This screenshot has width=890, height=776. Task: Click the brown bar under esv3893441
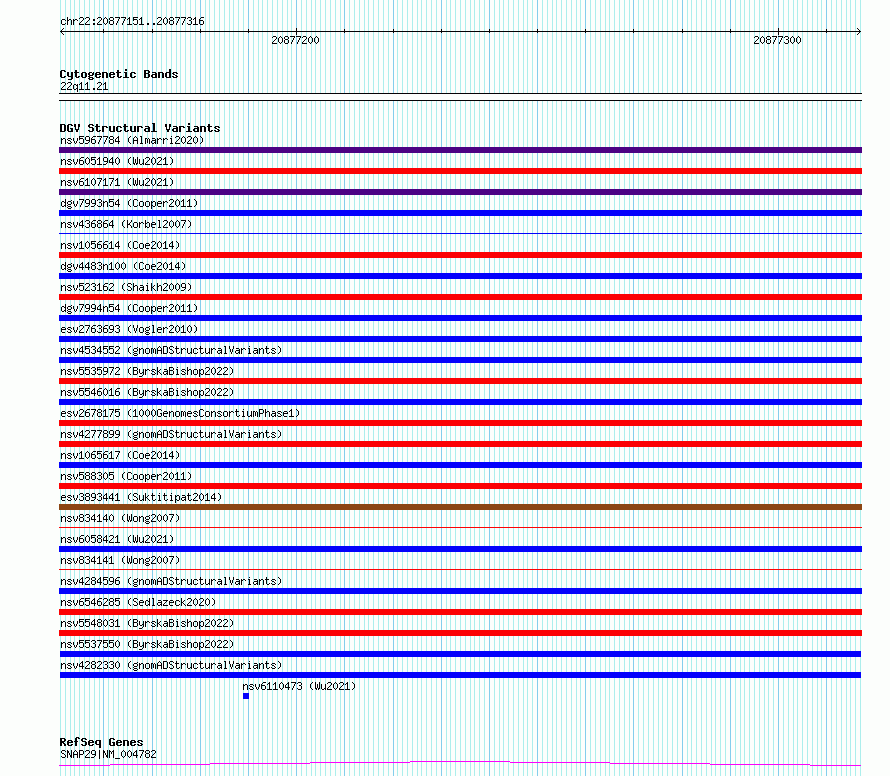tap(460, 507)
